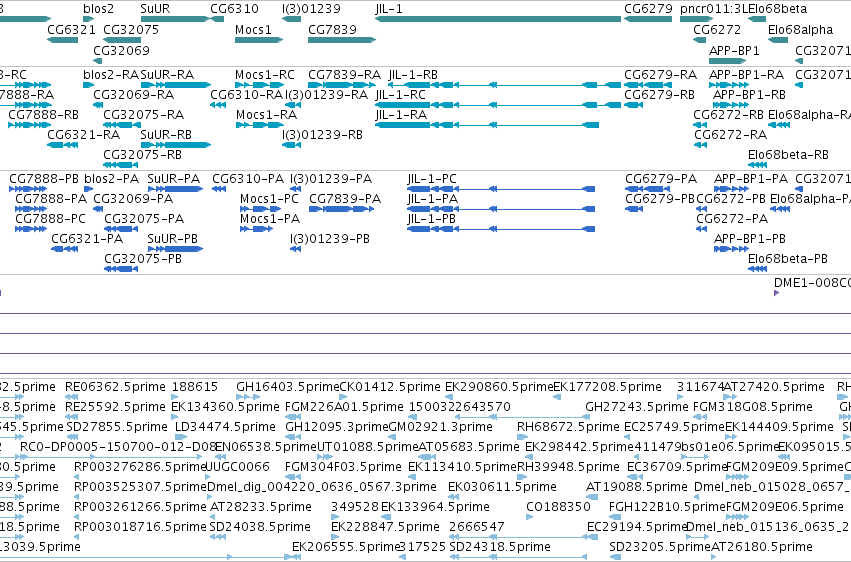The height and width of the screenshot is (562, 851).
Task: Click transcript blos2-RA
Action: point(111,74)
